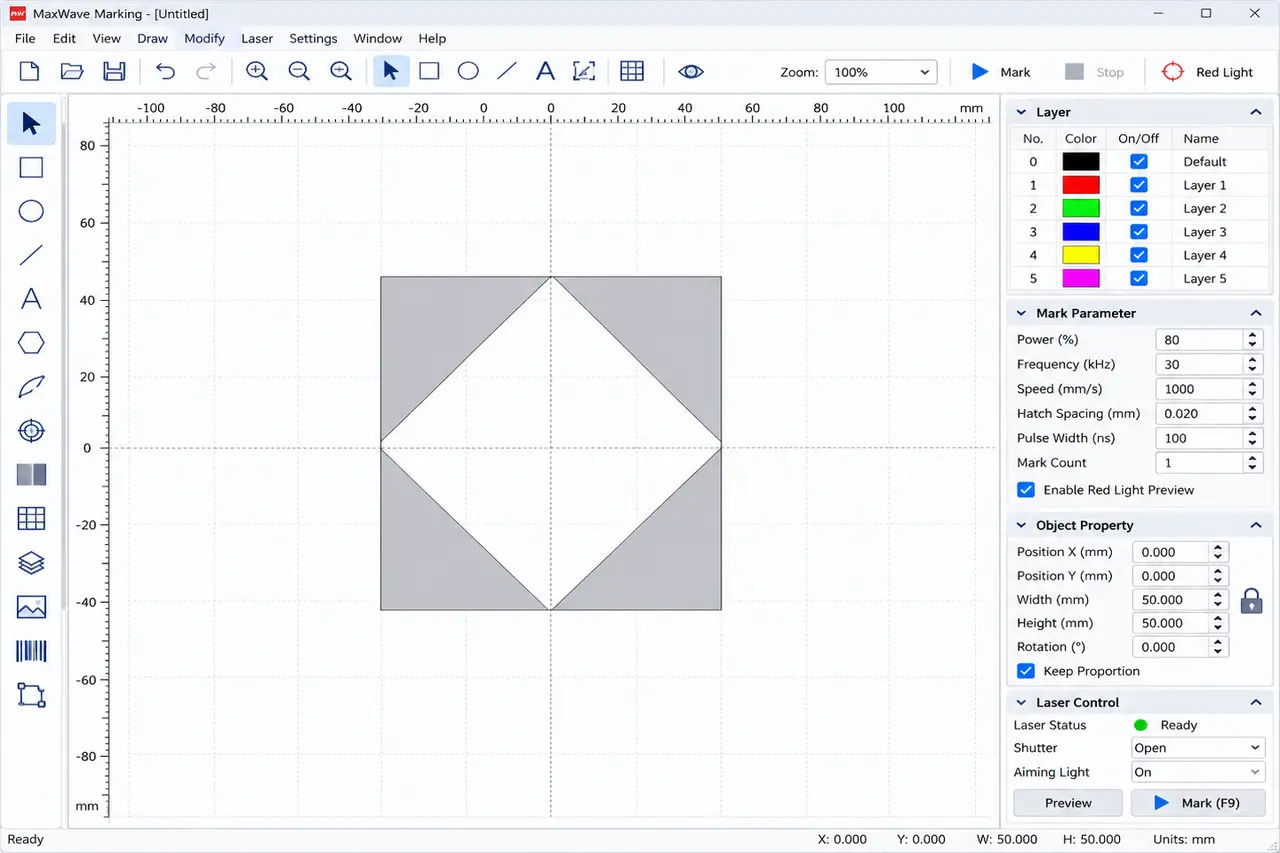Toggle the proportion lock padlock icon
Viewport: 1280px width, 853px height.
1251,601
